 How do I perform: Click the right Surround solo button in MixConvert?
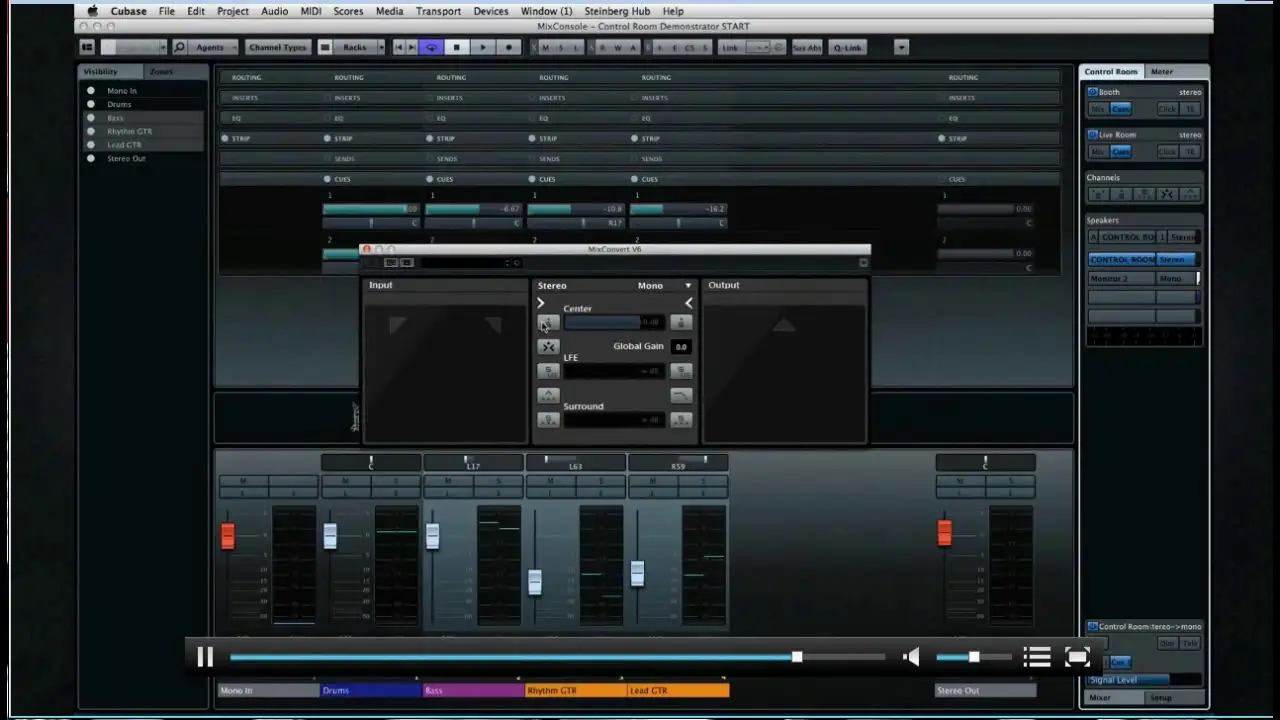681,420
